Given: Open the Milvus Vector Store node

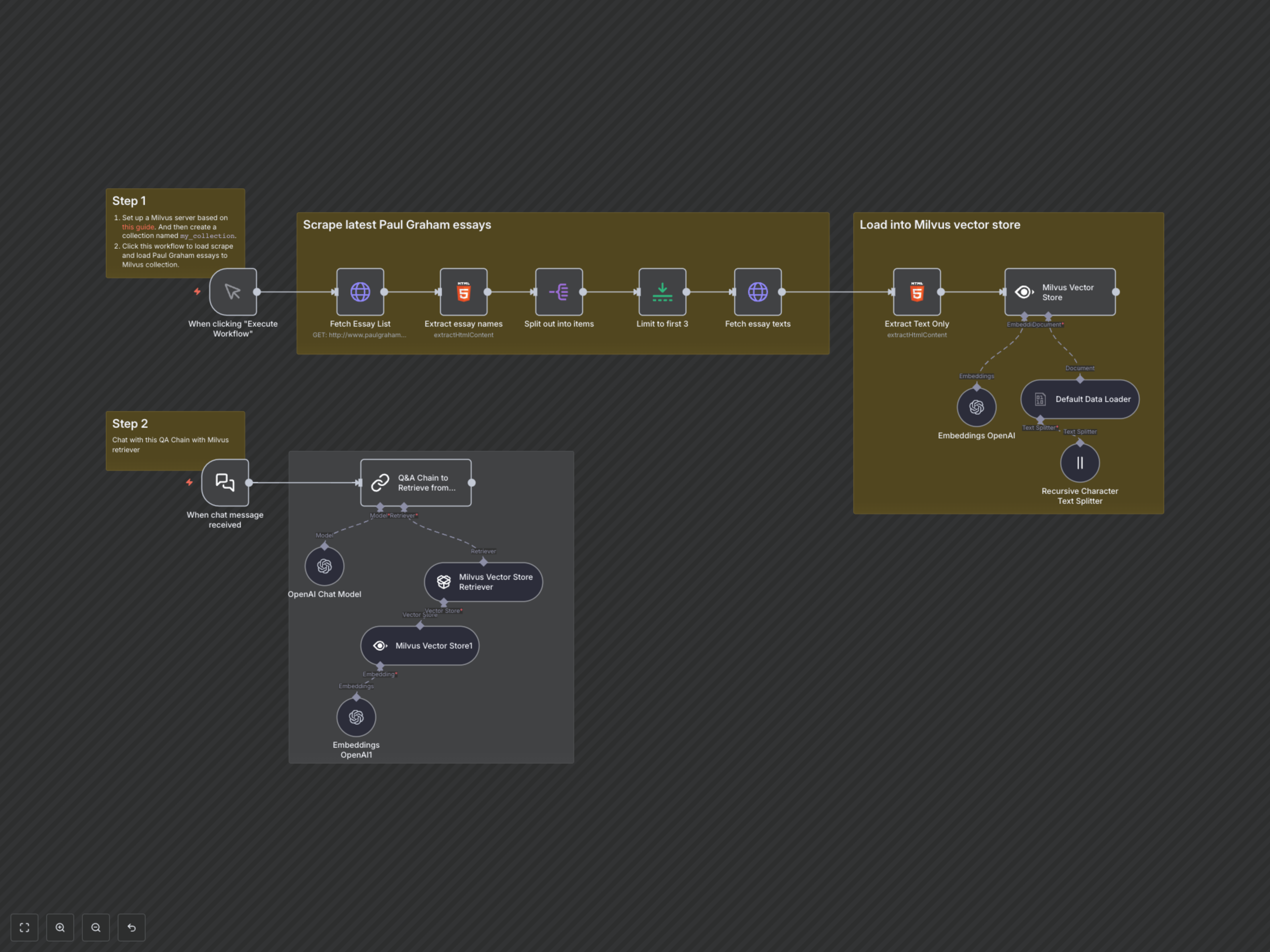Looking at the screenshot, I should click(x=1059, y=292).
